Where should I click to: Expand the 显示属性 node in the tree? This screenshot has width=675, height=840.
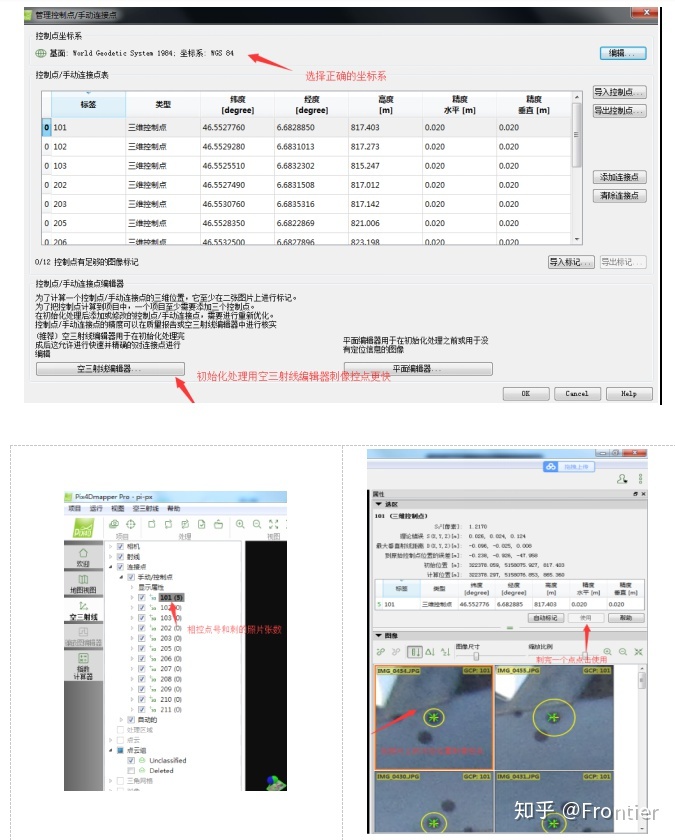click(132, 587)
